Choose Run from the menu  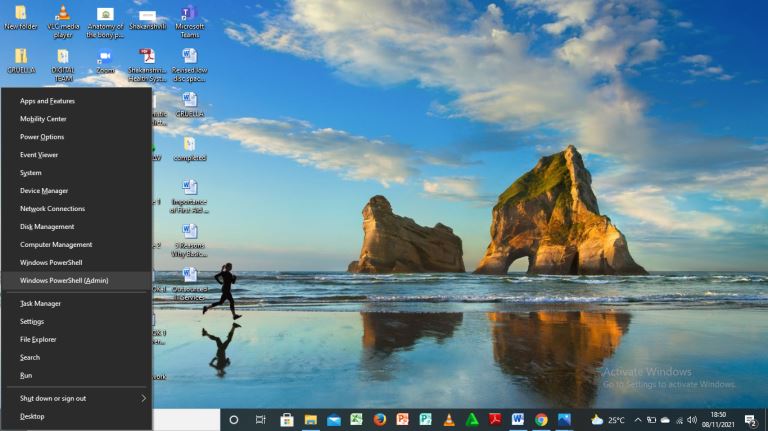point(76,375)
